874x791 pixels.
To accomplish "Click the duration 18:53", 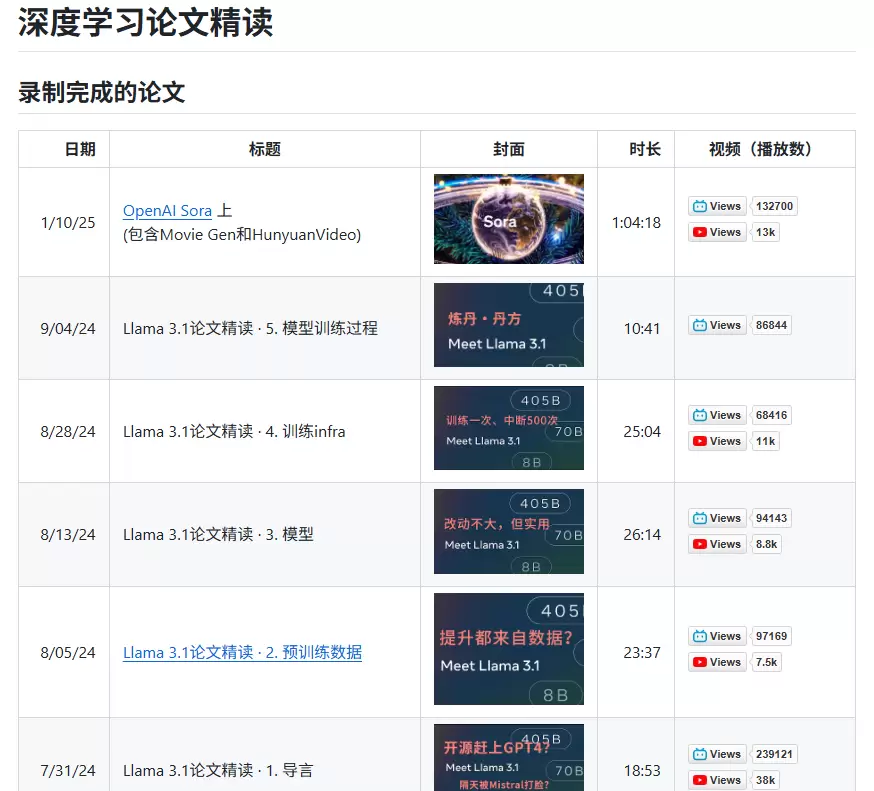I will click(642, 770).
